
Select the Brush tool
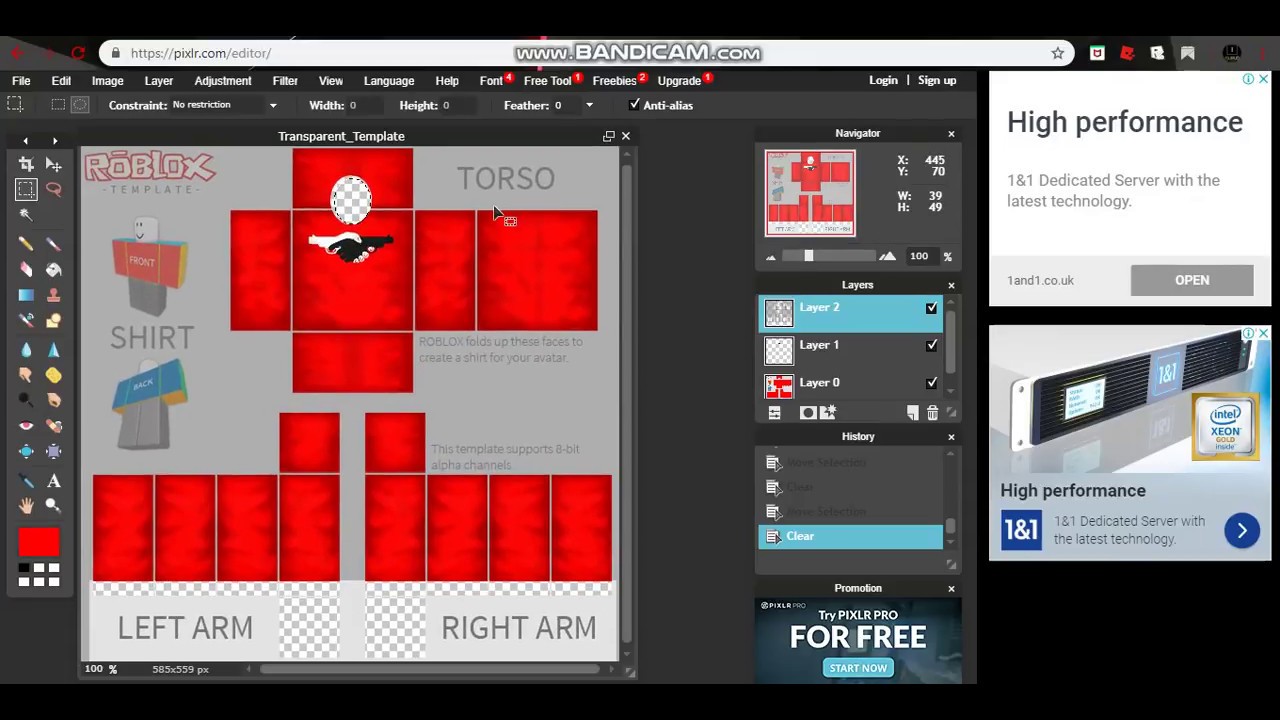click(54, 244)
